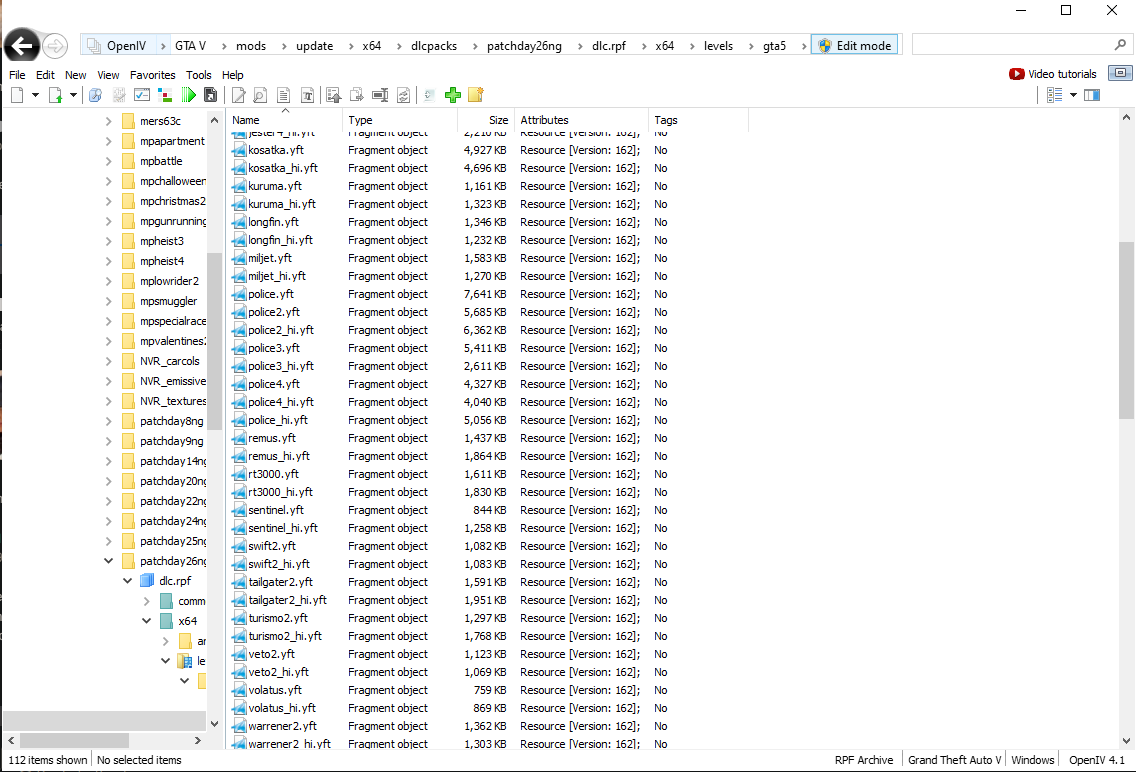Click the back navigation arrow

tap(22, 46)
